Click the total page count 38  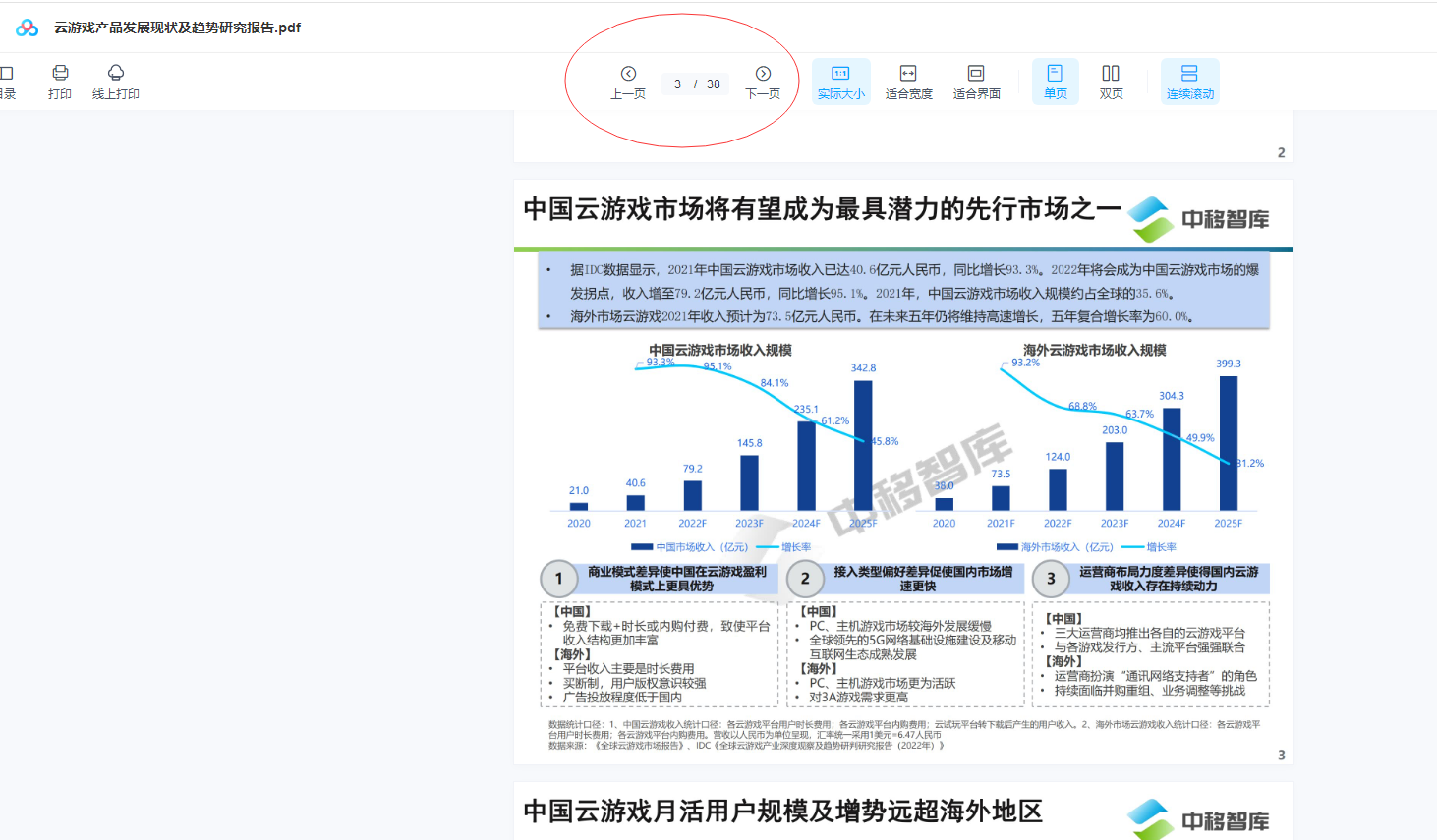[x=714, y=84]
